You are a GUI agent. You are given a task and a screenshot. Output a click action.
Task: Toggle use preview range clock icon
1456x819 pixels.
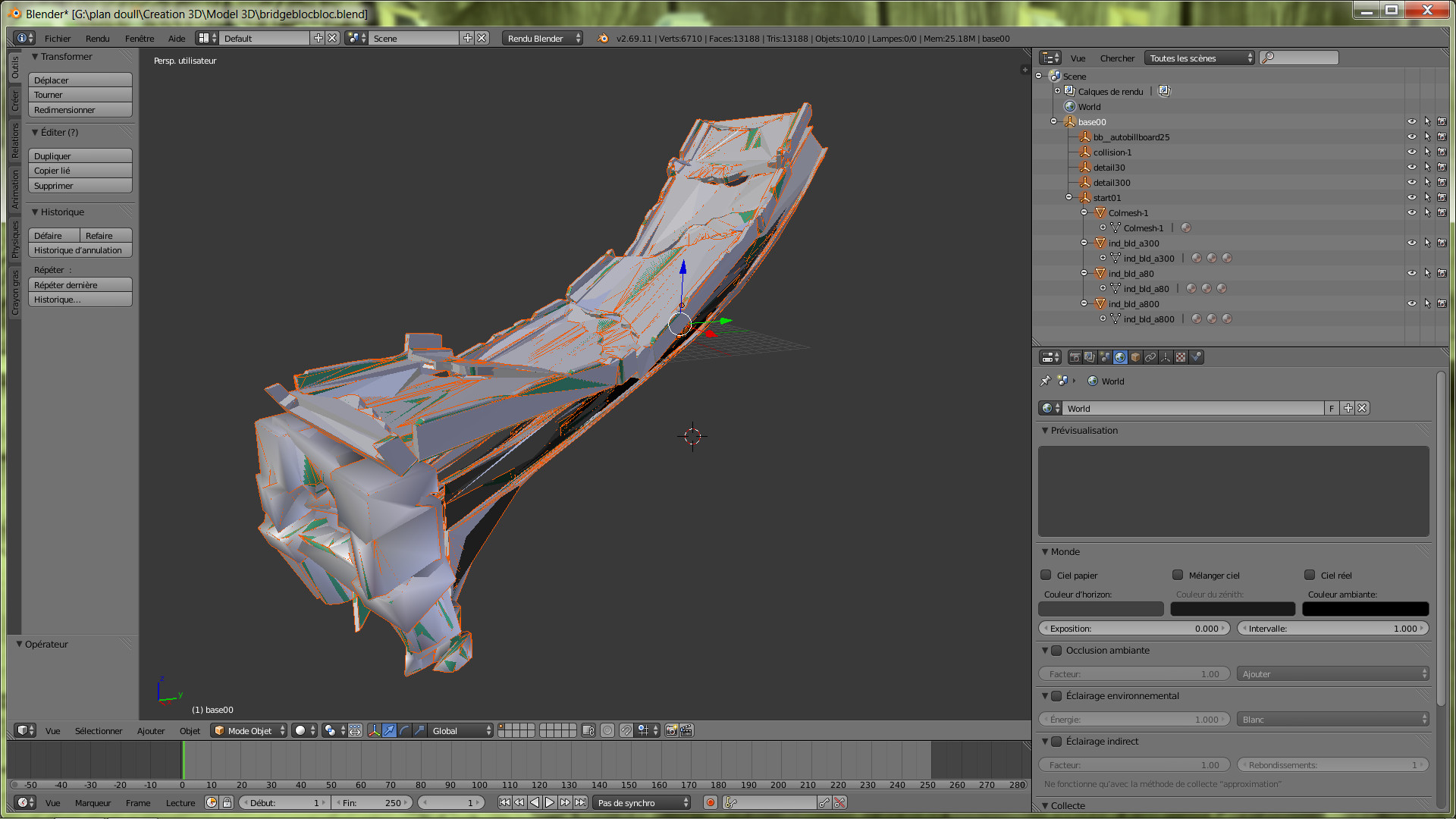[212, 802]
